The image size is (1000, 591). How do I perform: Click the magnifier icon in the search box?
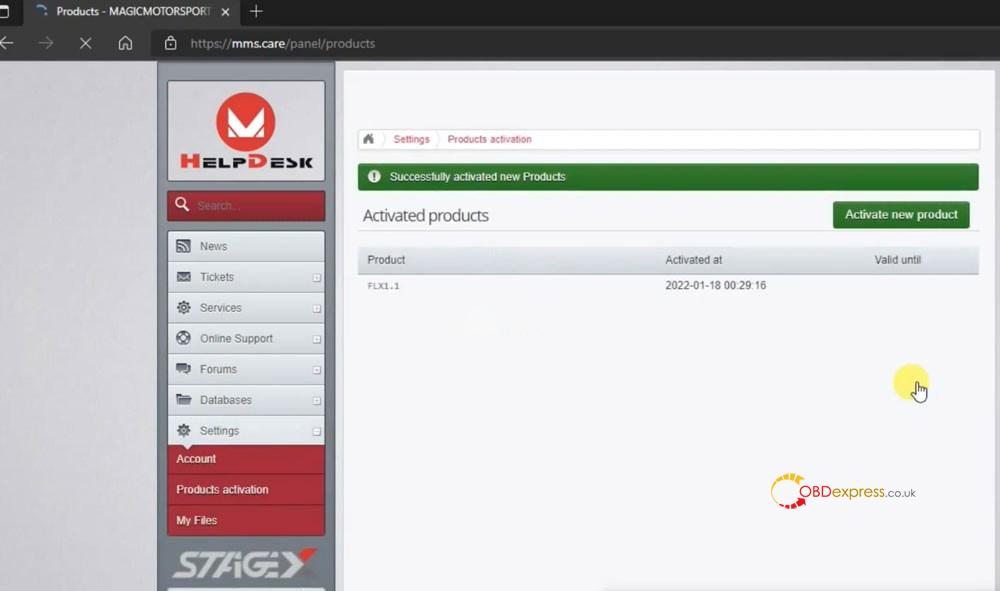(181, 205)
